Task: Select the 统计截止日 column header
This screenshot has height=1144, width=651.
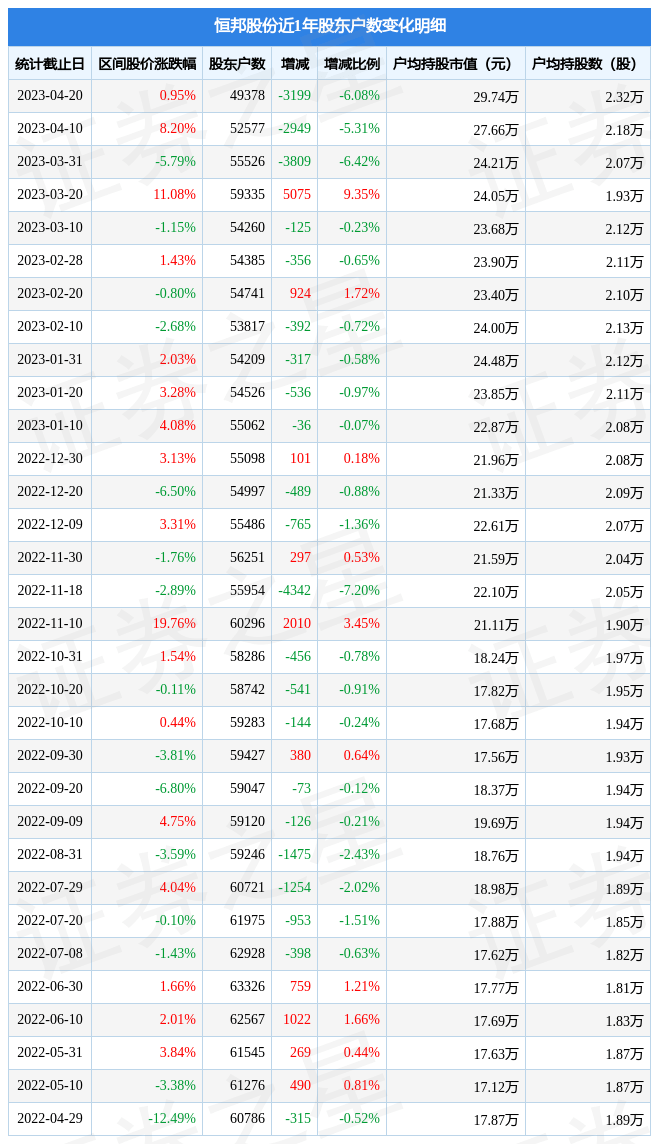Action: [x=50, y=64]
